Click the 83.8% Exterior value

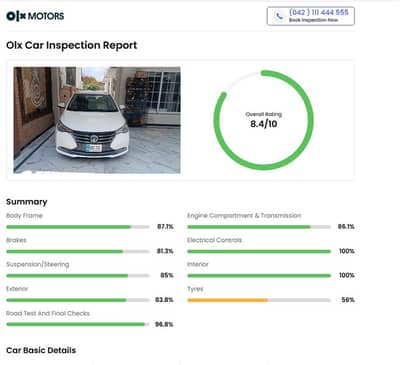coord(164,300)
